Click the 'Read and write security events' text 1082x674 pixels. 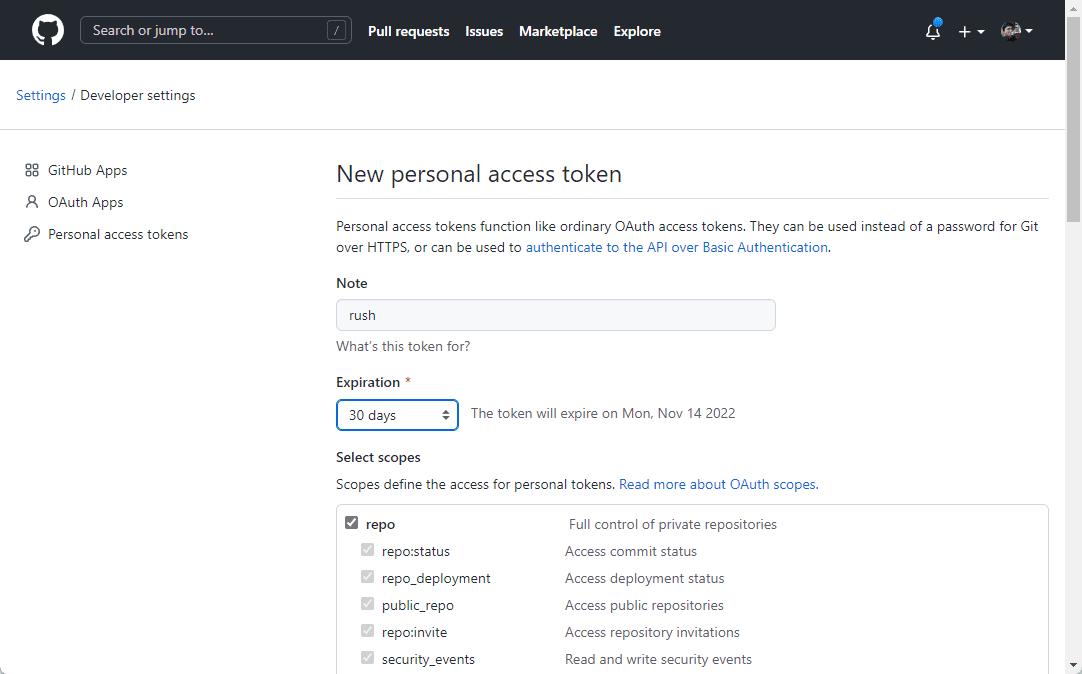click(x=658, y=659)
